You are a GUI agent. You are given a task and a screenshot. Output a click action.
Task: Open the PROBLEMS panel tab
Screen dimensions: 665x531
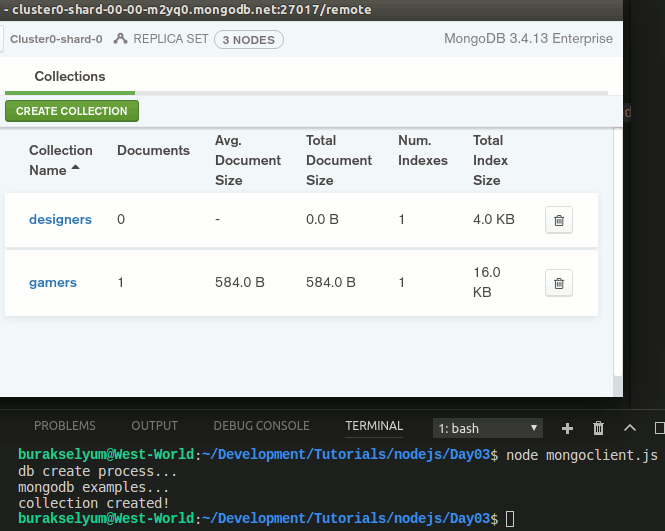point(65,426)
